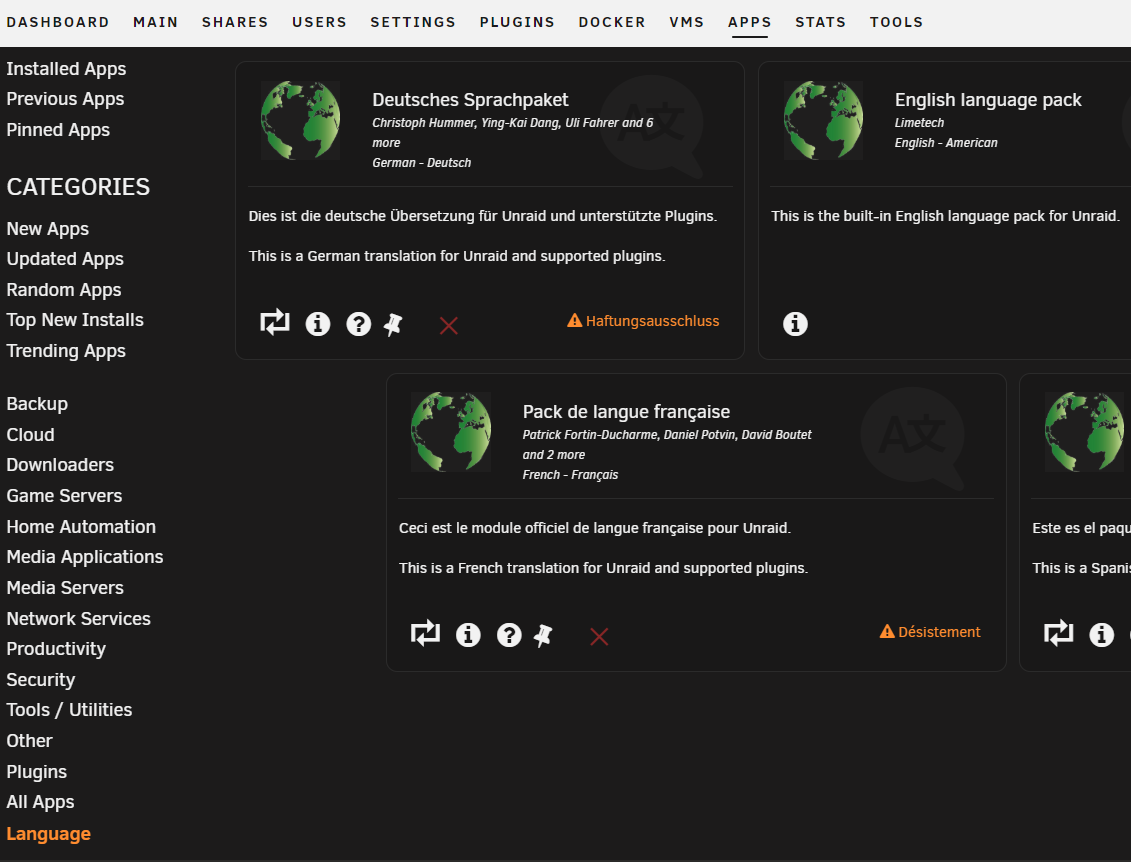Screen dimensions: 1131x862
Task: Click the question mark support icon on the German card
Action: coord(358,324)
